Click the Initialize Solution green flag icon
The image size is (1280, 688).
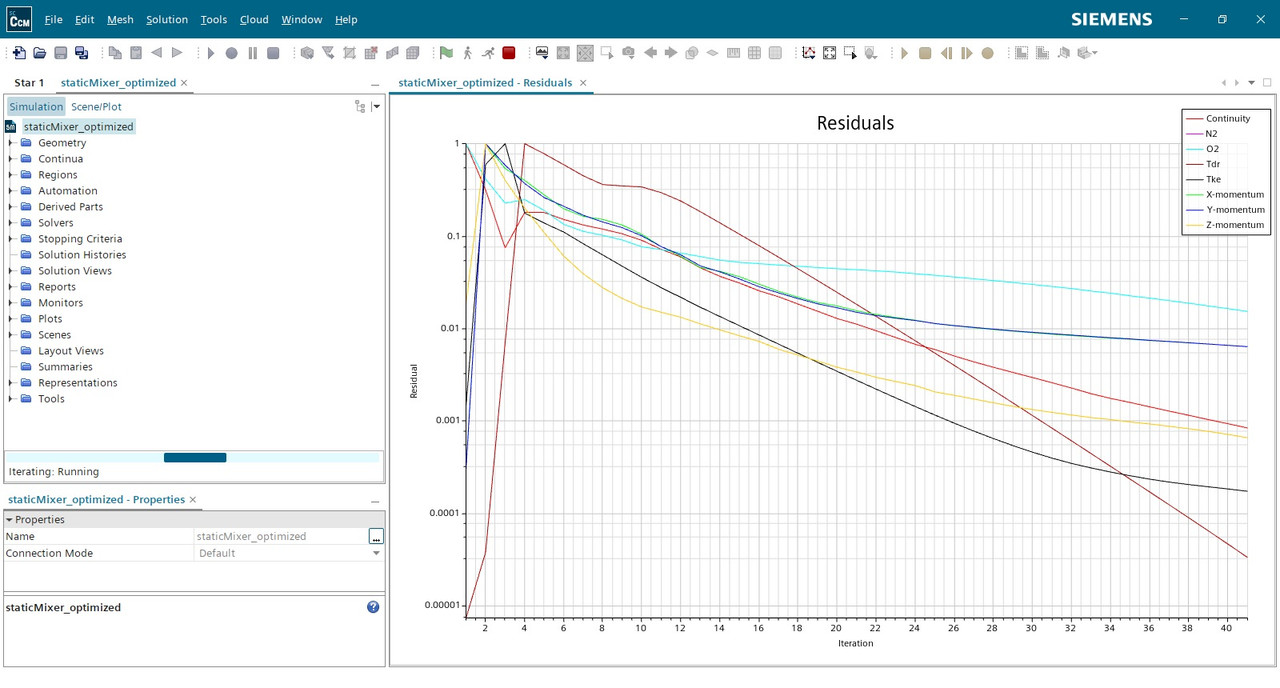pos(446,53)
